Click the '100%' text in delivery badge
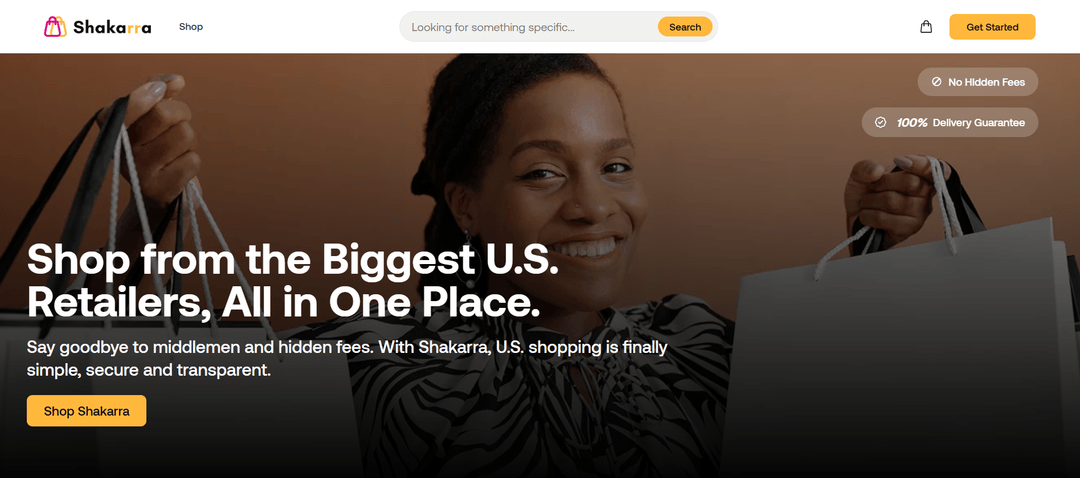 [912, 123]
